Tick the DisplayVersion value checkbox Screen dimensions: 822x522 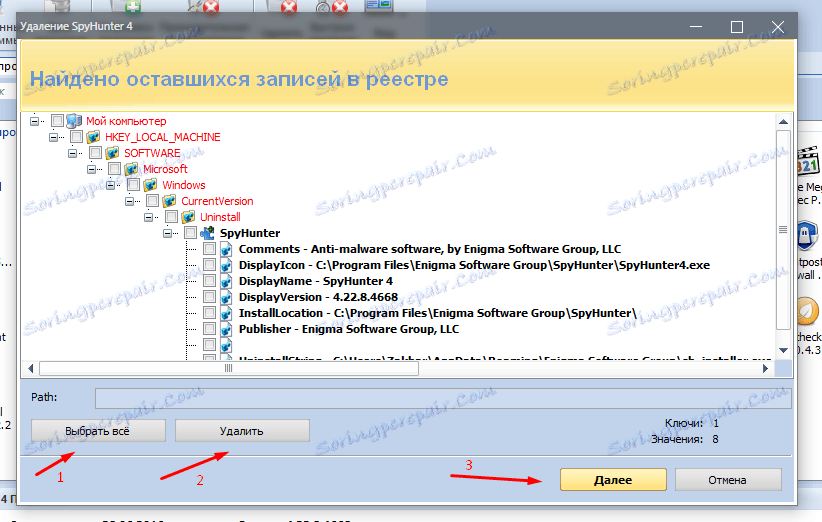[209, 297]
